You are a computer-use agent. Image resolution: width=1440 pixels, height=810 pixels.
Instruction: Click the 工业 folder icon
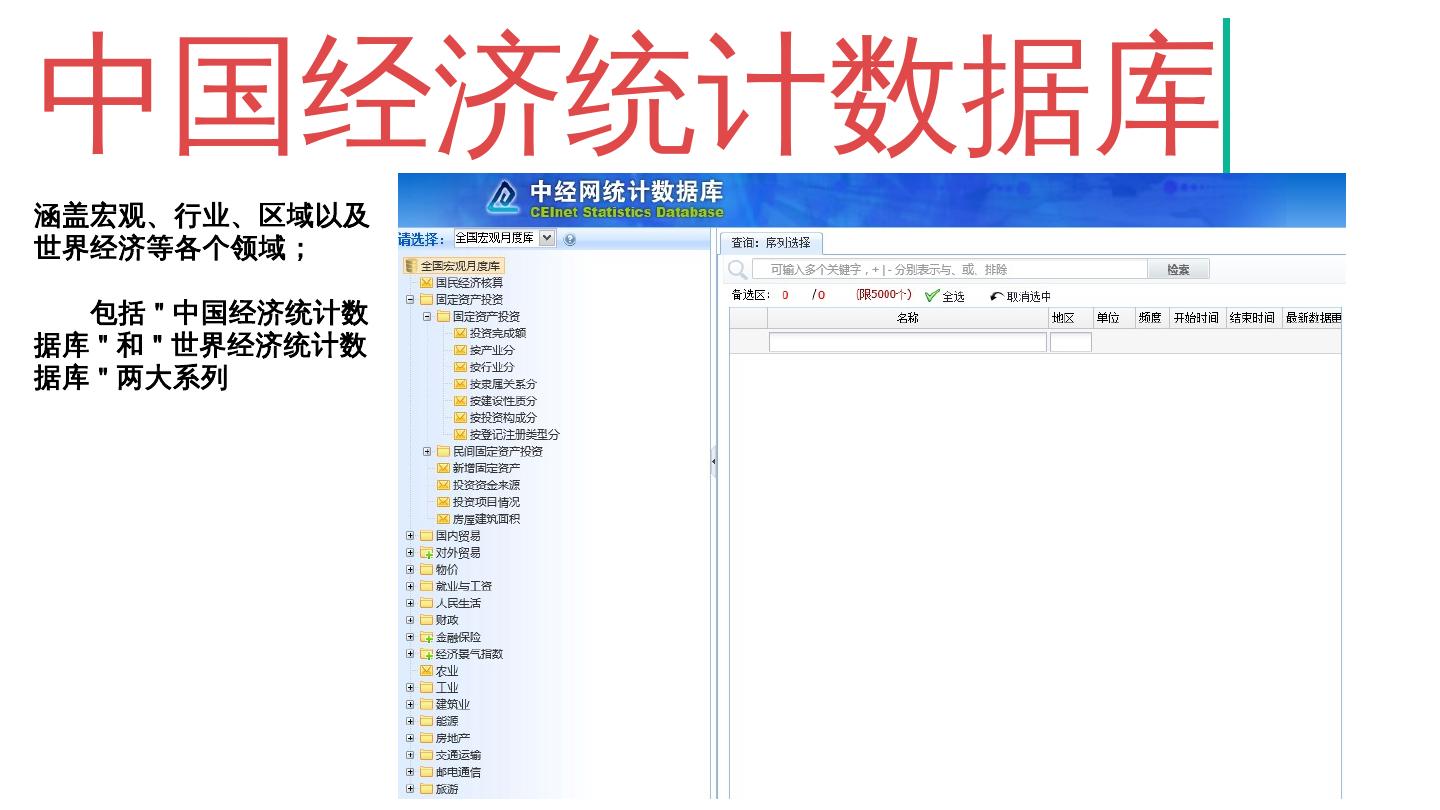pos(427,688)
